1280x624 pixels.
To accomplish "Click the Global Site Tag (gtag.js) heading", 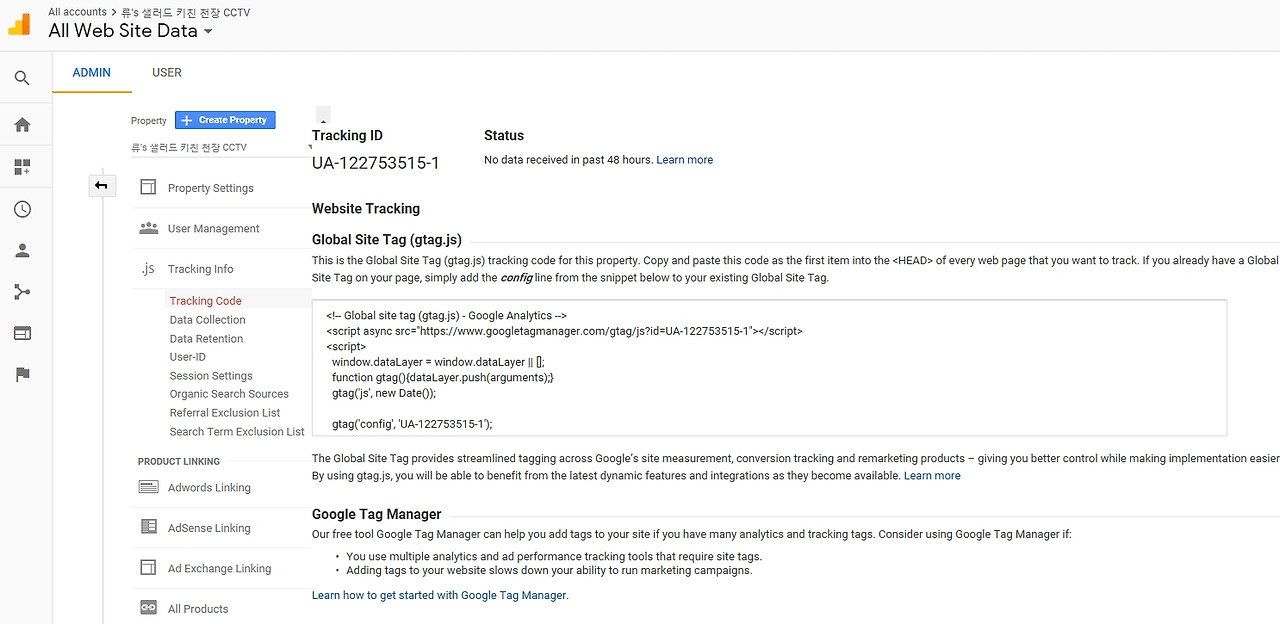I will [x=387, y=240].
